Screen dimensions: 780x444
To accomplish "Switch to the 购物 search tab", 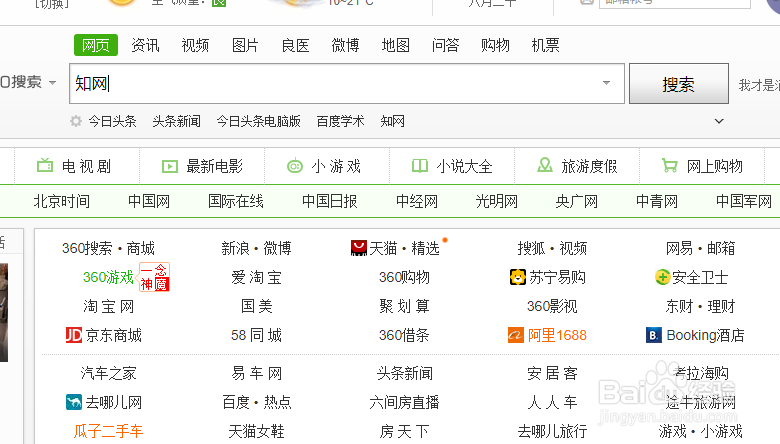I will pyautogui.click(x=495, y=45).
